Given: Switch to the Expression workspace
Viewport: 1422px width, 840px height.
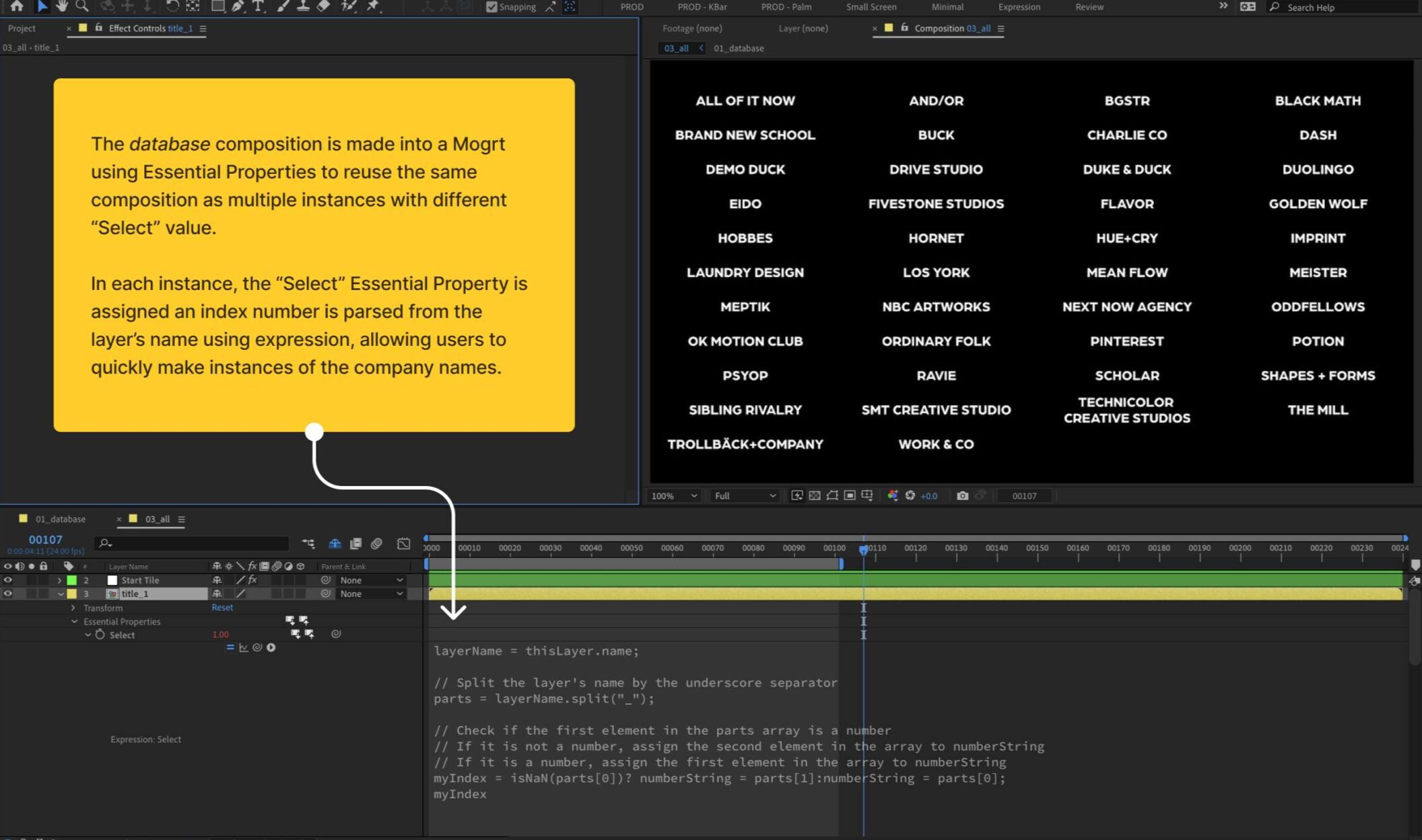Looking at the screenshot, I should 1019,7.
